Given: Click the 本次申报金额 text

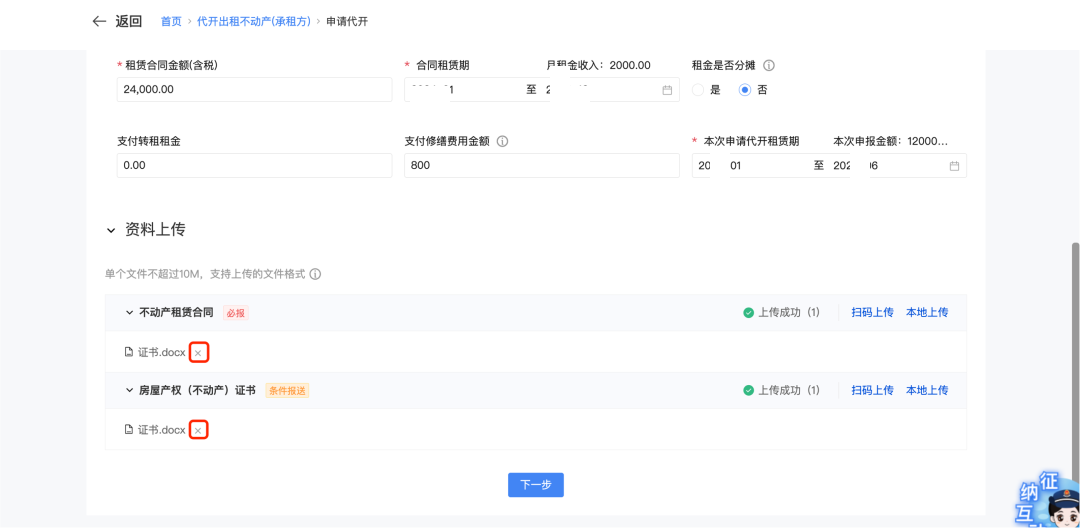Looking at the screenshot, I should point(891,141).
